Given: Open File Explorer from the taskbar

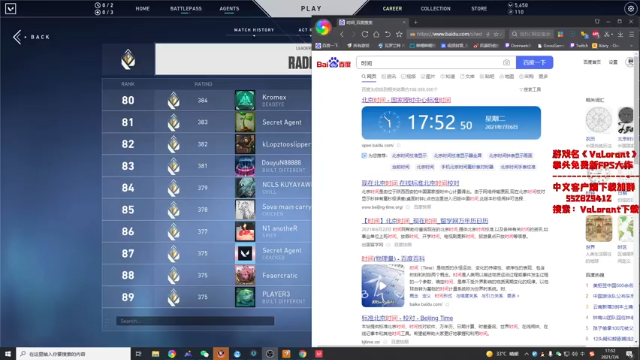Looking at the screenshot, I should pos(155,353).
